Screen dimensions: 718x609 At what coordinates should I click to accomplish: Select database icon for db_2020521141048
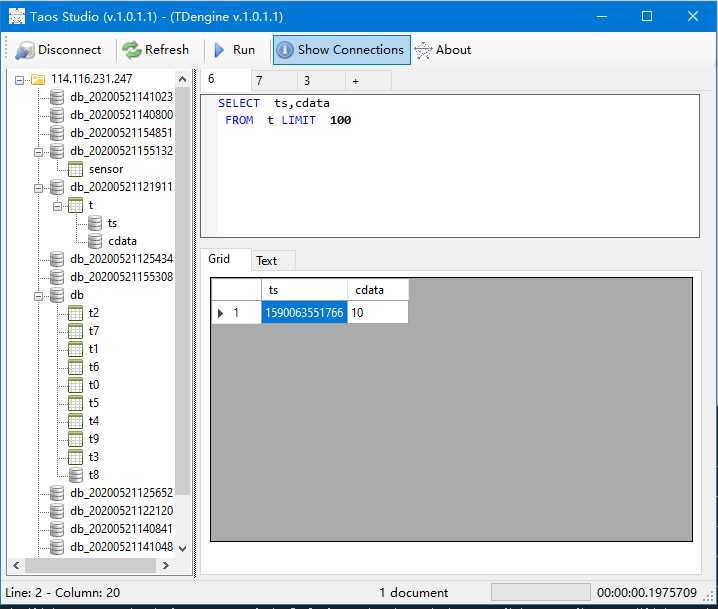(x=57, y=547)
